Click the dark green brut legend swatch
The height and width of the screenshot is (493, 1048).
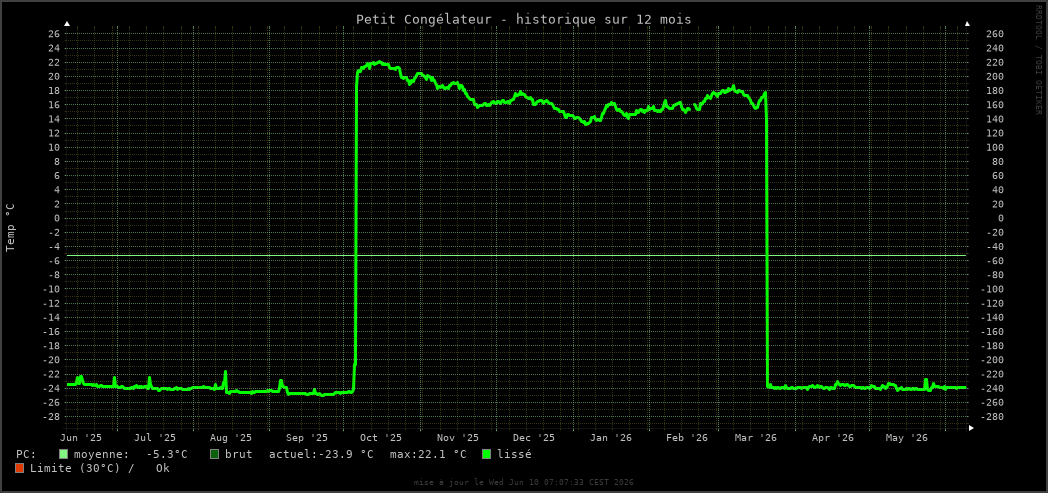pyautogui.click(x=214, y=454)
